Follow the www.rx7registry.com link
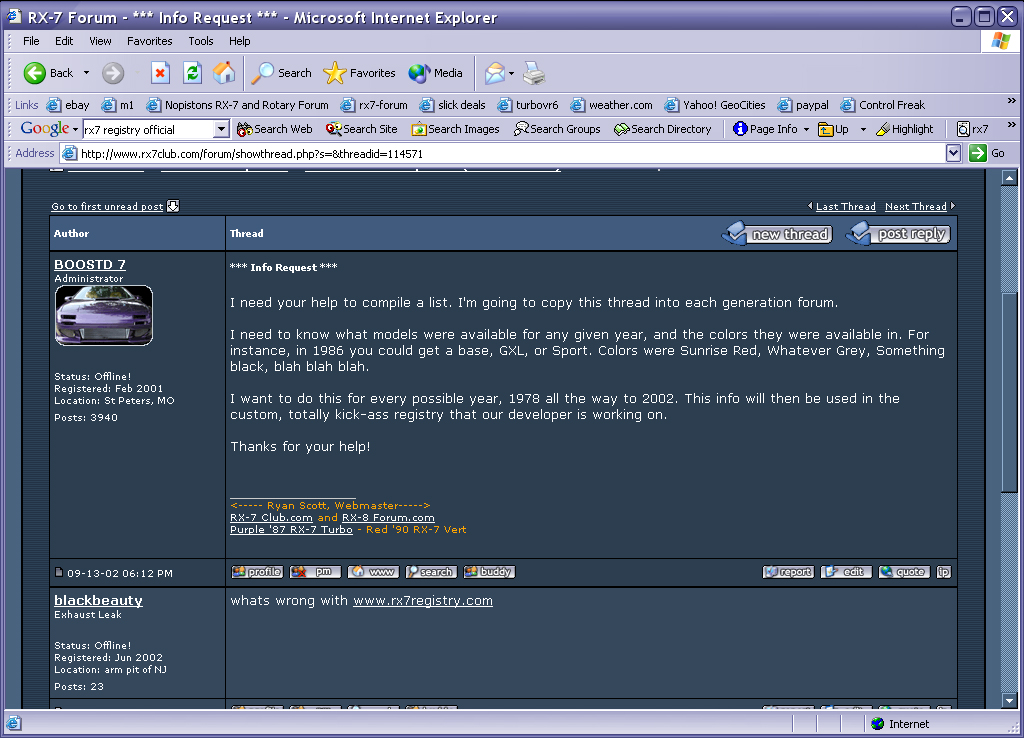The width and height of the screenshot is (1024, 738). (422, 601)
